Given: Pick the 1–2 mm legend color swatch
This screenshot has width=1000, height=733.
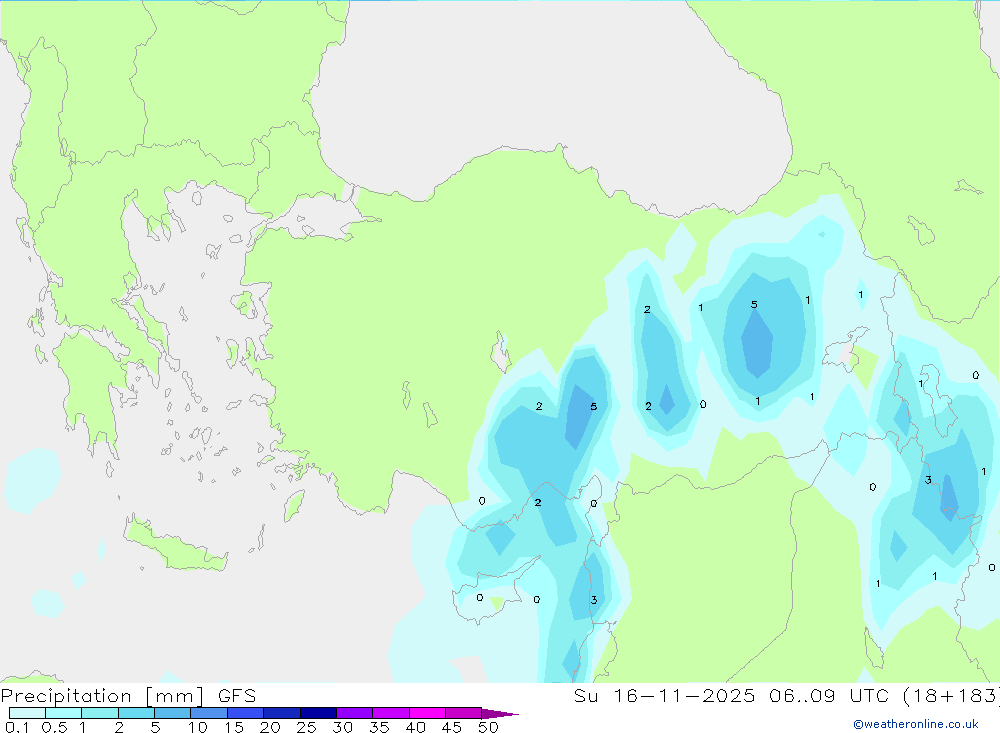Looking at the screenshot, I should [100, 713].
